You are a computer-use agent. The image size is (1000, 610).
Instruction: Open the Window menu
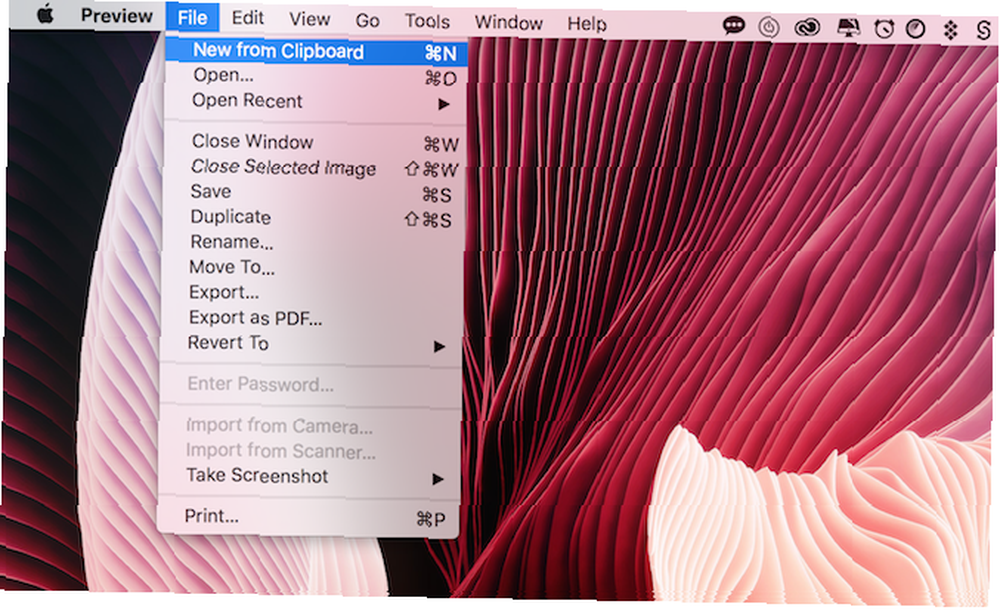(508, 23)
